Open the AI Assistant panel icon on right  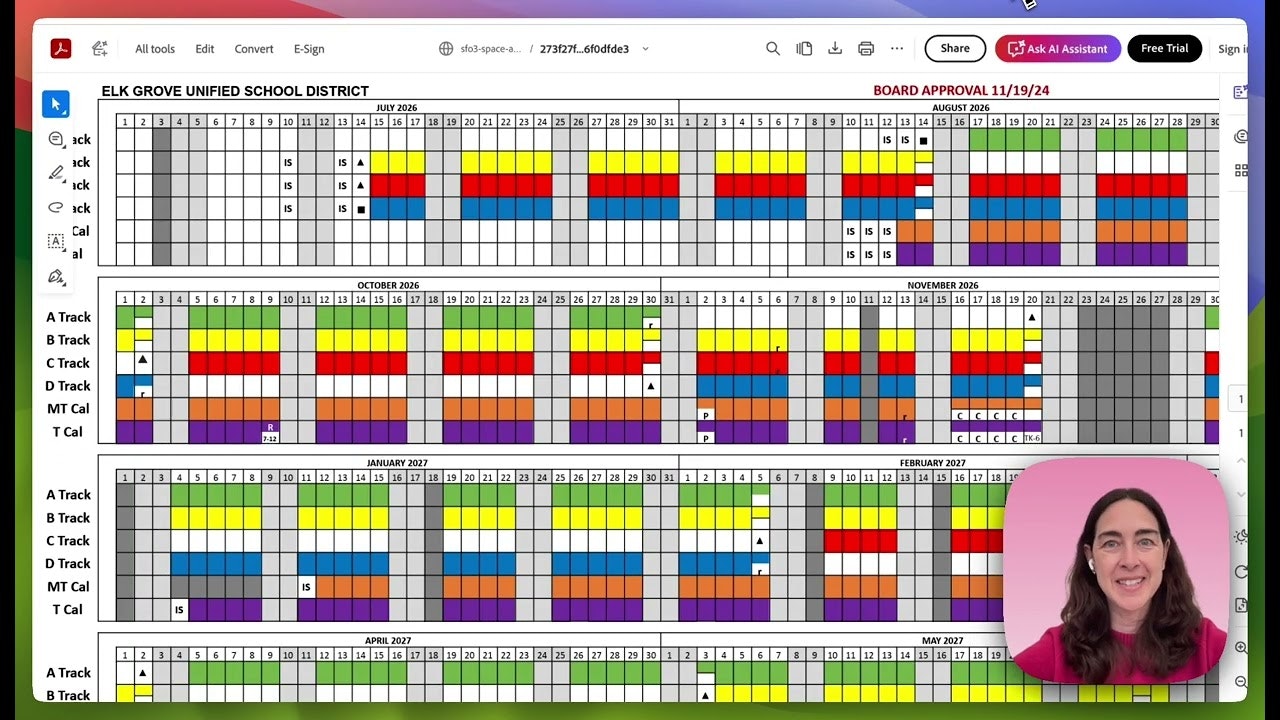[x=1240, y=92]
